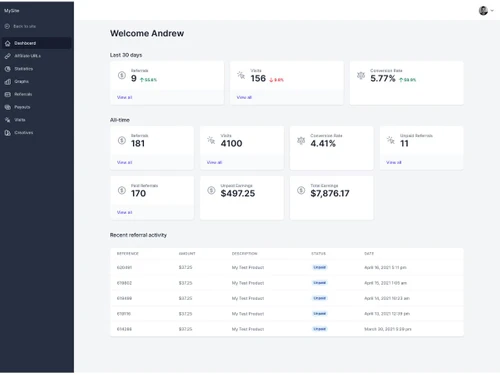Click icon beside the 5.77% Conversion Rate
The height and width of the screenshot is (375, 500).
[x=361, y=75]
